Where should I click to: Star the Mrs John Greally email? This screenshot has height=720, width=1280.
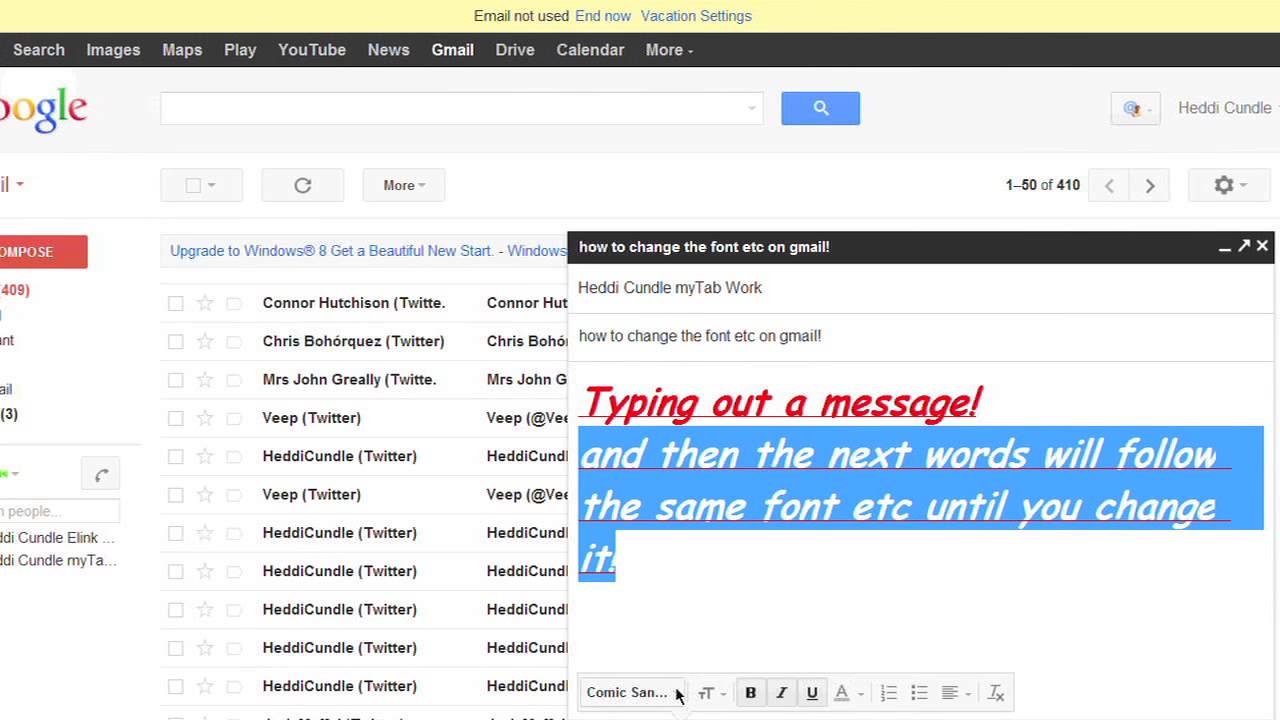point(205,380)
